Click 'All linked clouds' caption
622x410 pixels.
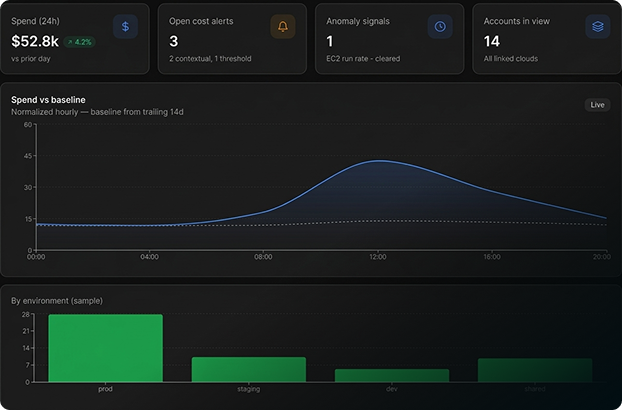pos(511,59)
